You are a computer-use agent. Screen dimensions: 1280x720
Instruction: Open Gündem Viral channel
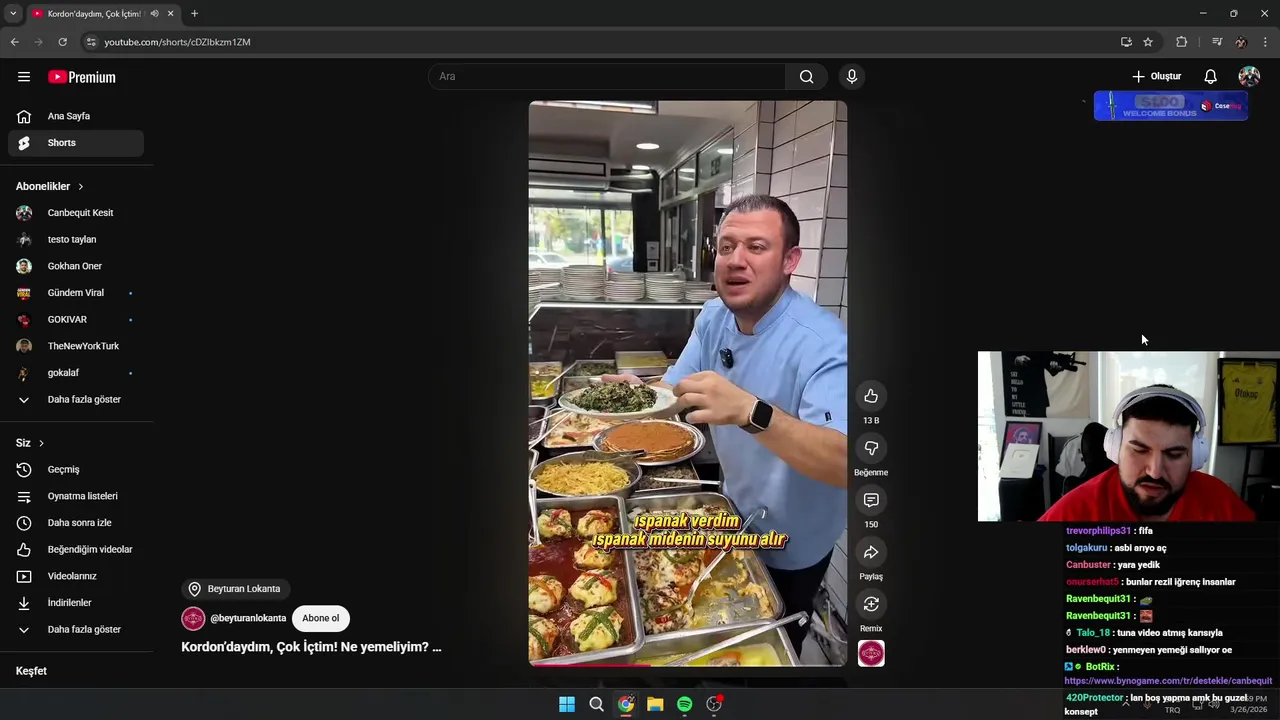point(76,293)
